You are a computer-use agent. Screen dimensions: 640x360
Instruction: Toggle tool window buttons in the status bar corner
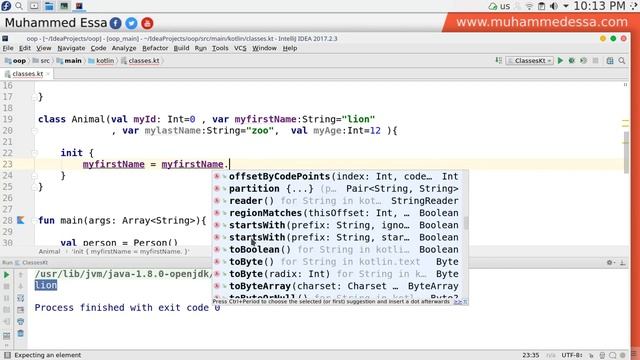(x=7, y=355)
